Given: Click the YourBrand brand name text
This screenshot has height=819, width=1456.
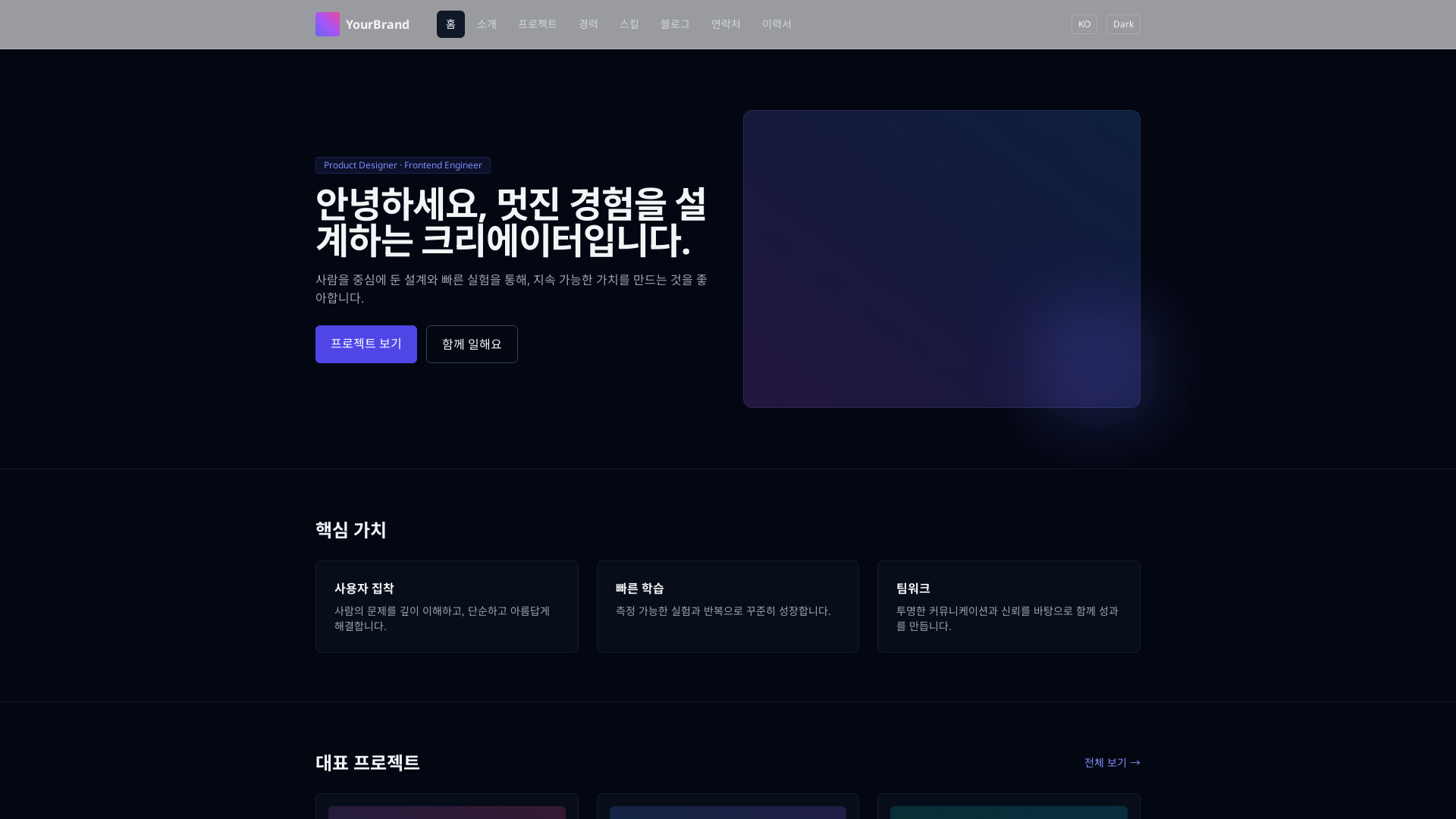Looking at the screenshot, I should [x=377, y=24].
